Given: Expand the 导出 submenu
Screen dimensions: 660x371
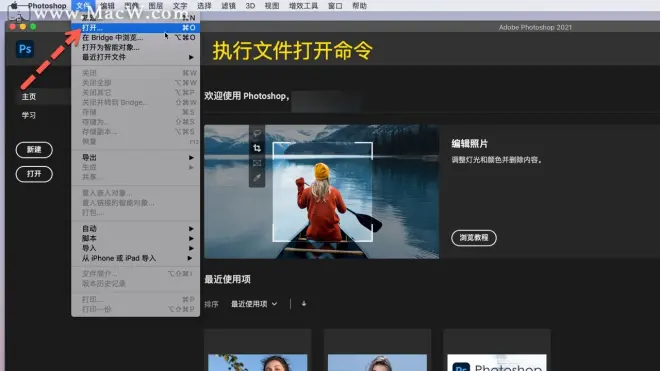Looking at the screenshot, I should 136,157.
